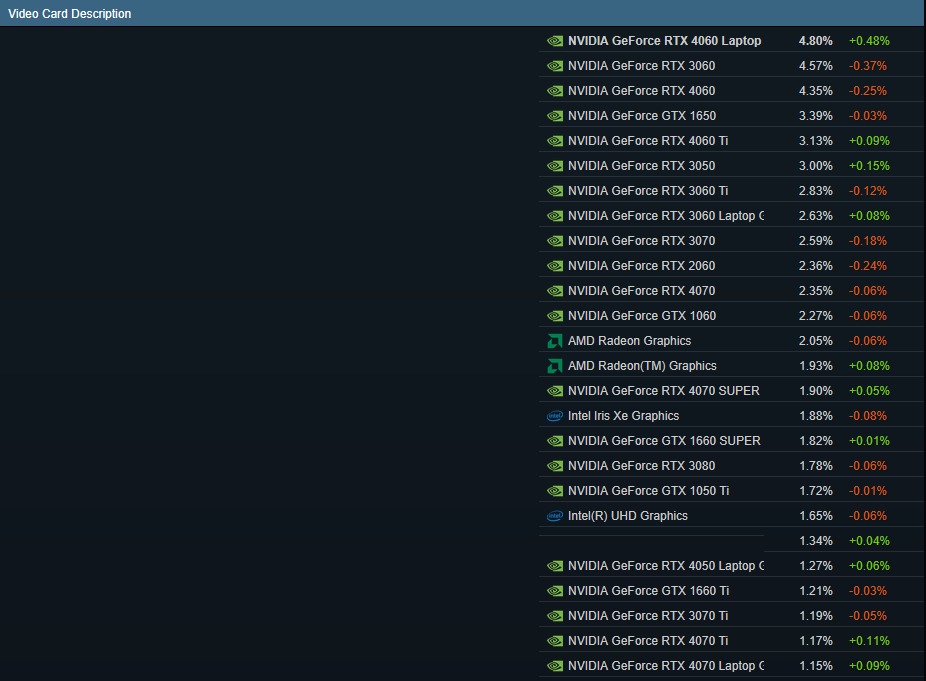Click the NVIDIA logo beside RTX 3070 Ti

pos(555,616)
